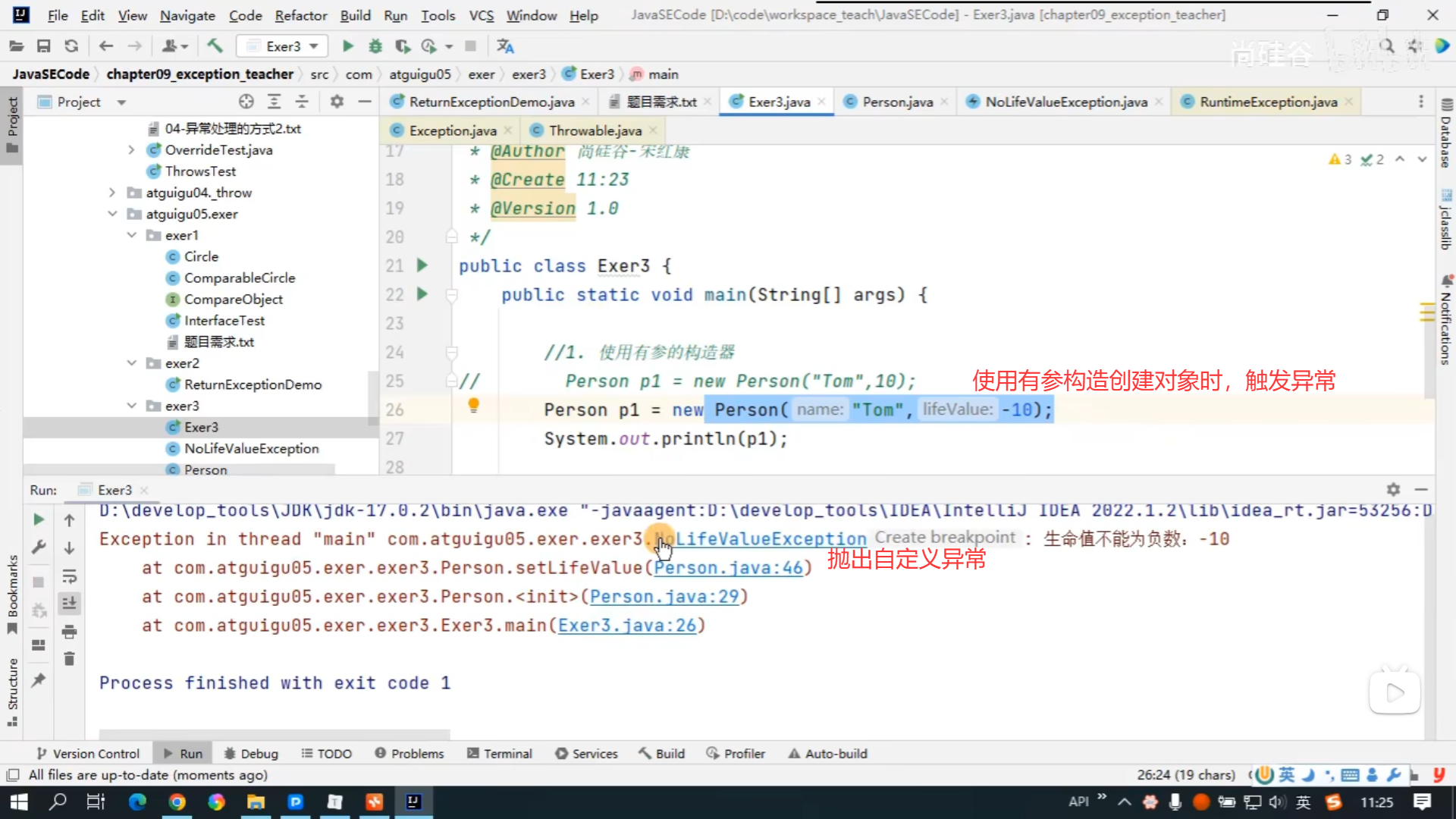
Task: Click Select Opened File target icon
Action: click(x=246, y=102)
